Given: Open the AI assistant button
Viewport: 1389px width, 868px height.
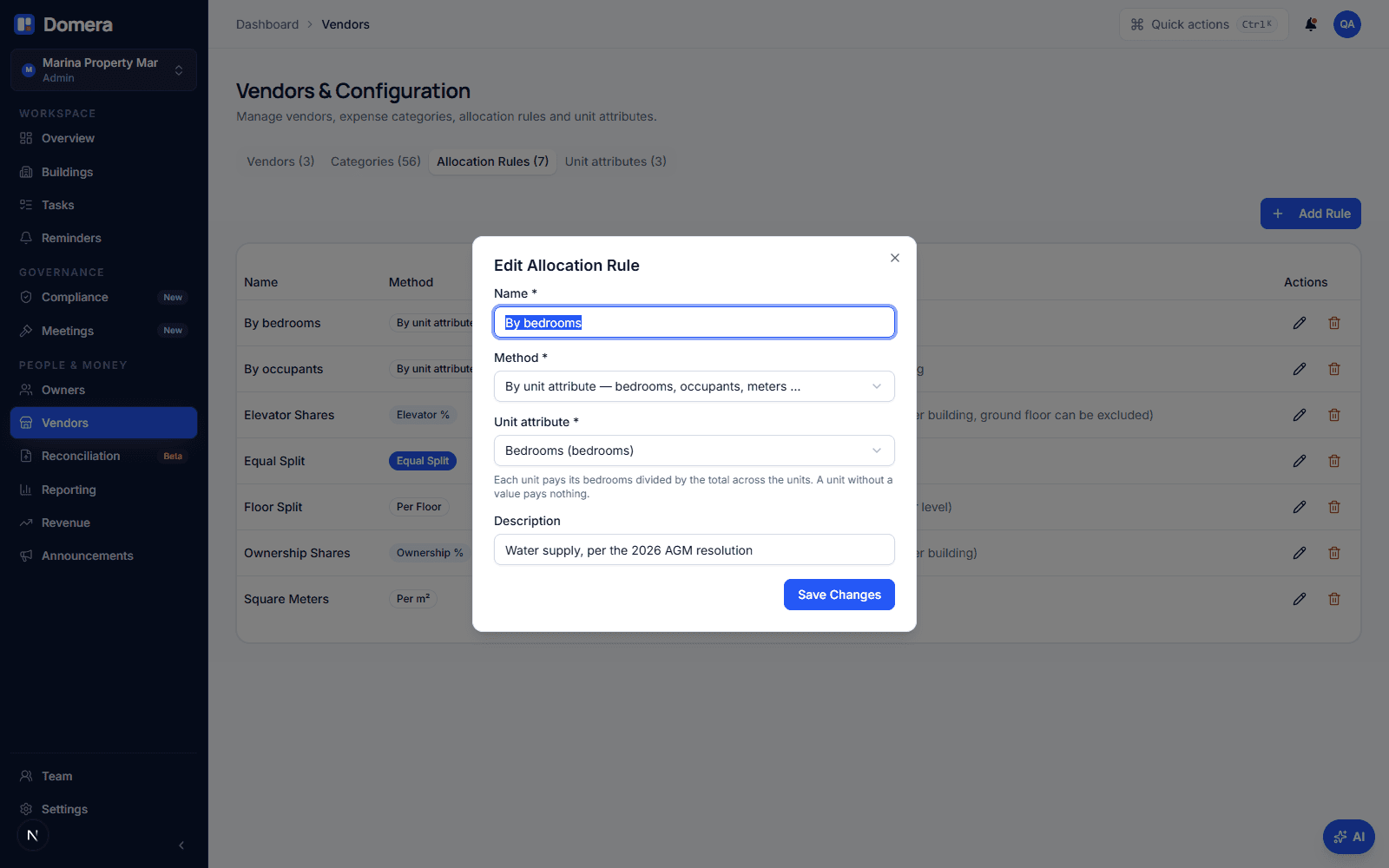Looking at the screenshot, I should 1349,837.
